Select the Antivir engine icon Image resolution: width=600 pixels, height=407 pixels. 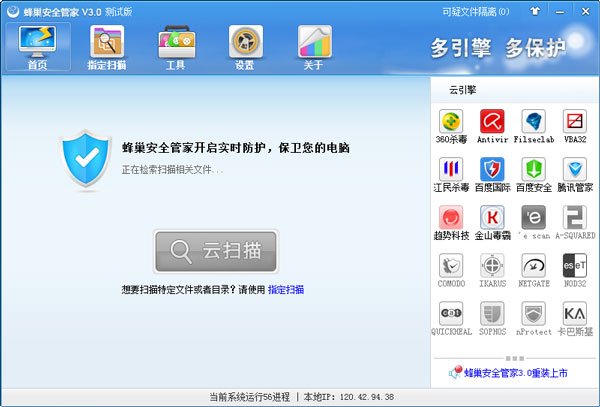coord(492,122)
